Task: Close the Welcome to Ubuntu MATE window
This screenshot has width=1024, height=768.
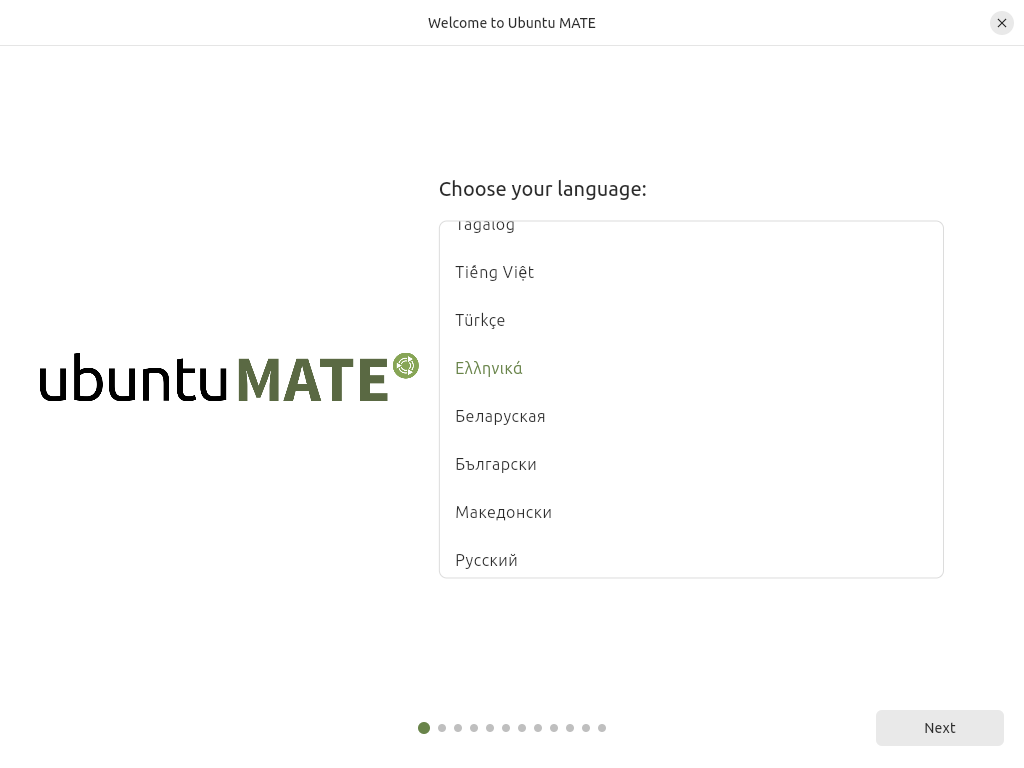Action: tap(1001, 23)
